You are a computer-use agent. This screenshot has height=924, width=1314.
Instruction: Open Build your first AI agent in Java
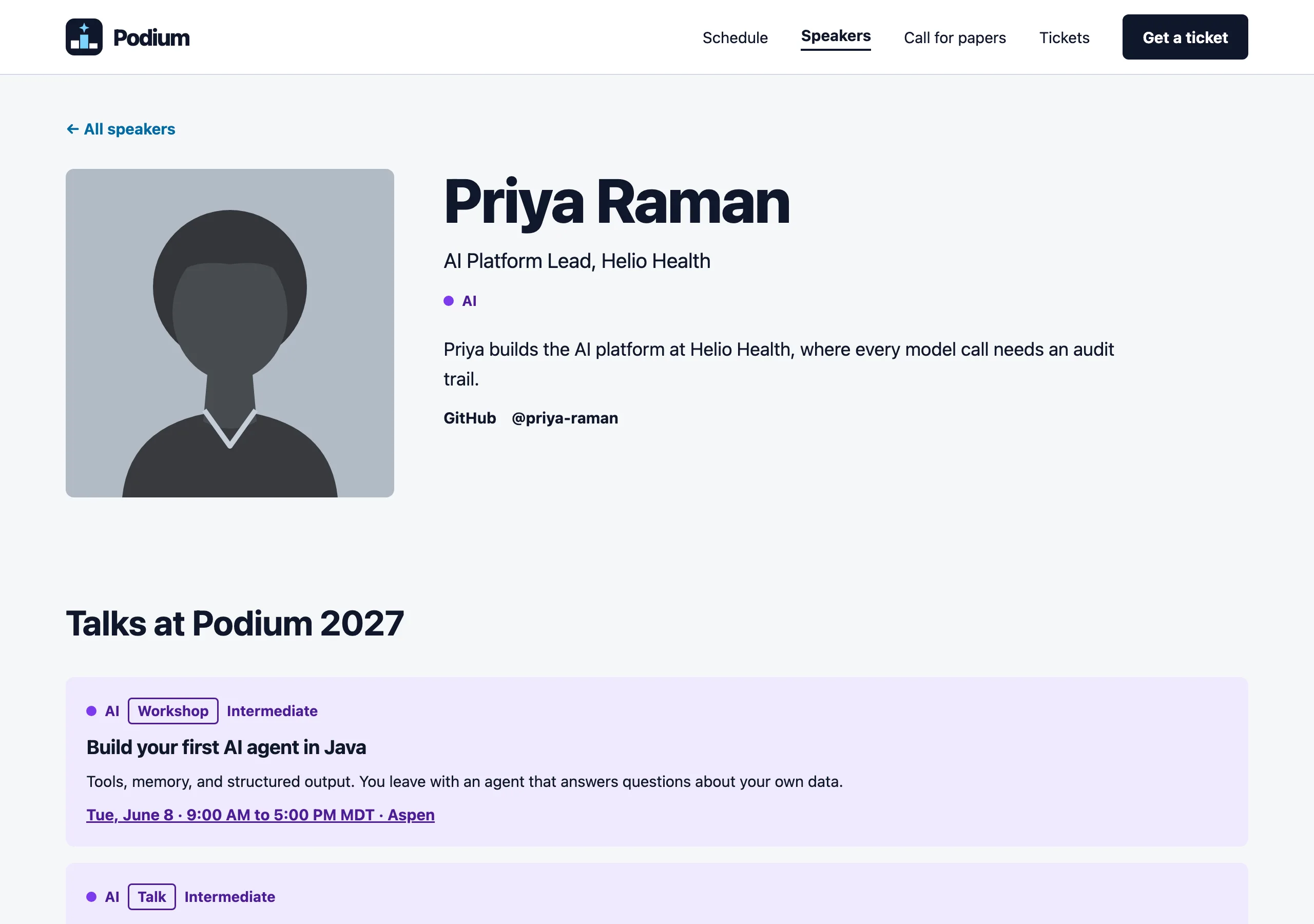coord(226,747)
